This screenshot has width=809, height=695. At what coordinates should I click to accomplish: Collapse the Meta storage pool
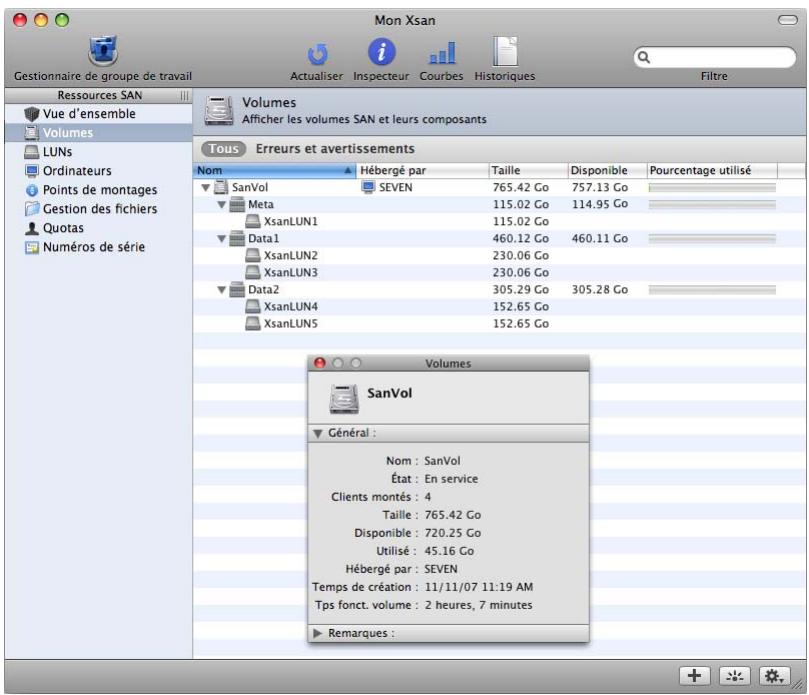[222, 205]
